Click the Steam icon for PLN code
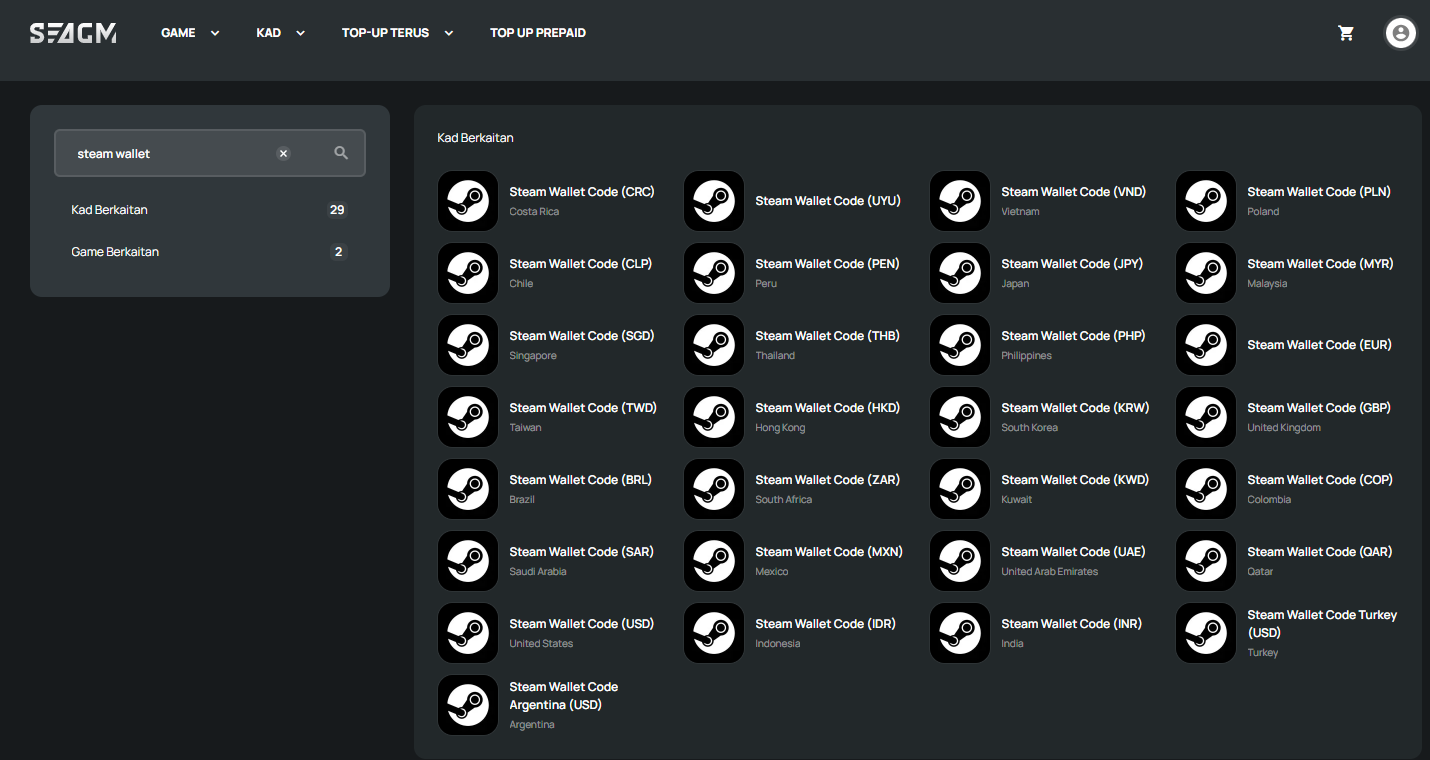This screenshot has width=1430, height=760. 1206,201
